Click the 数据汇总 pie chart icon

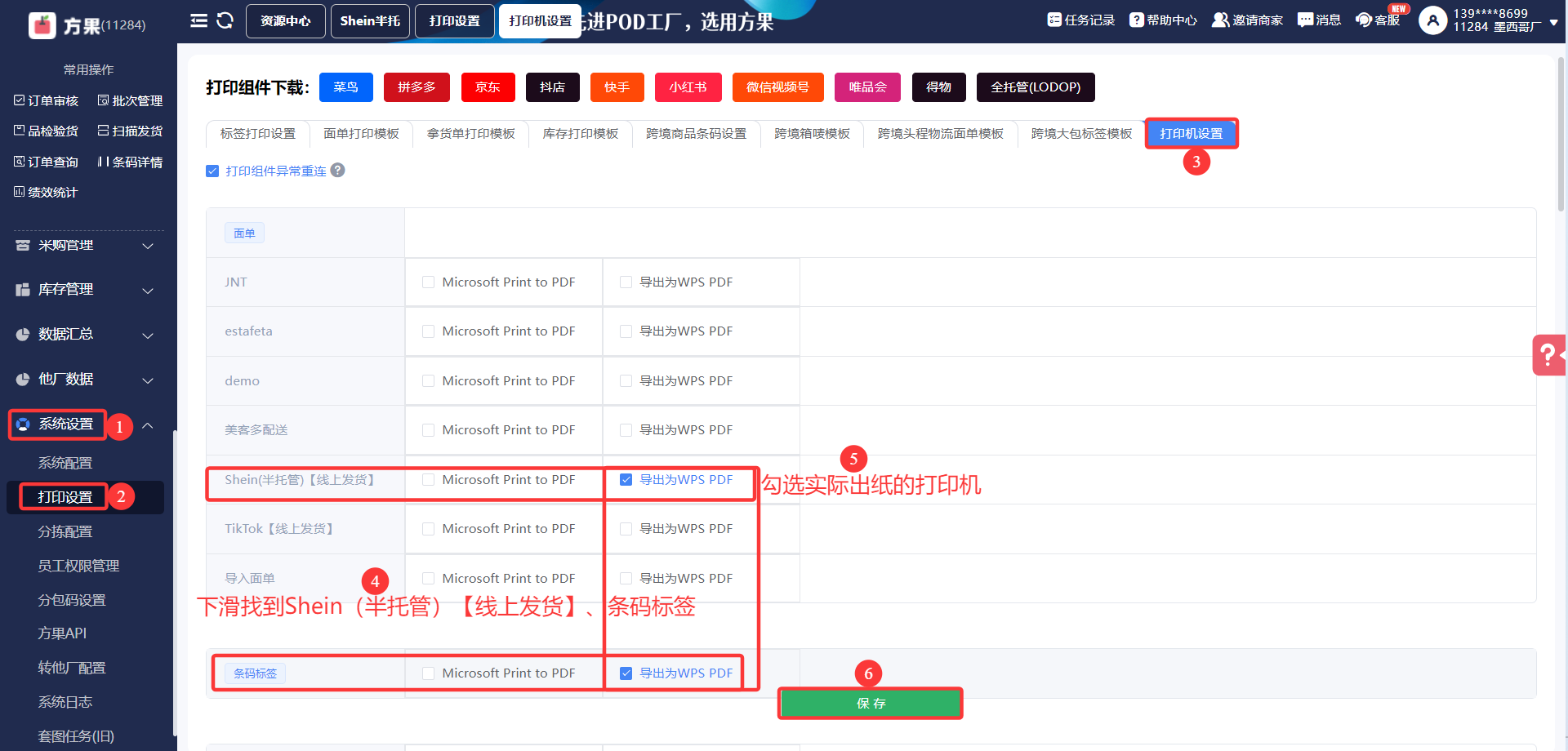[23, 335]
